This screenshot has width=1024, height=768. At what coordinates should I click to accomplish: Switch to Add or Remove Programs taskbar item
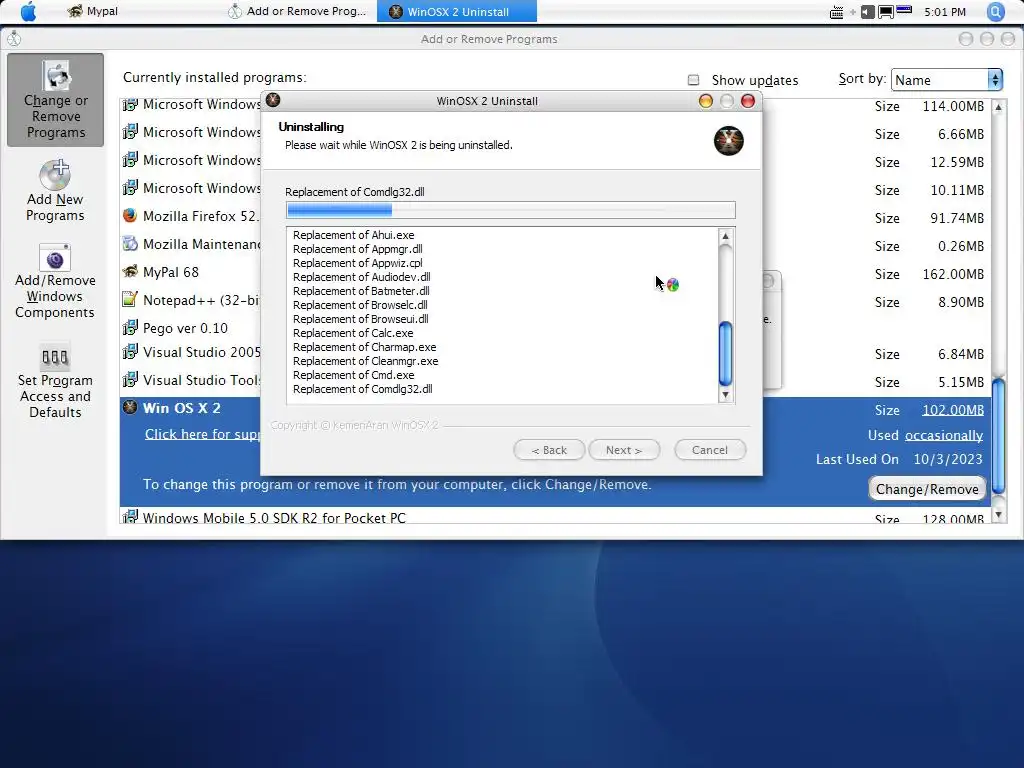[297, 11]
